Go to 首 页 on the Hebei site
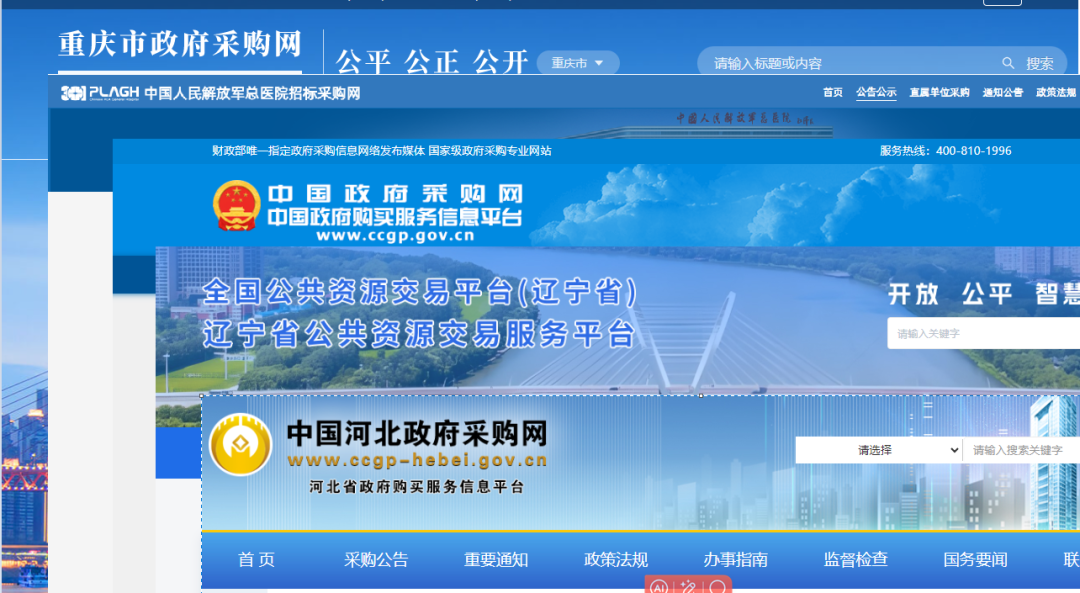Viewport: 1080px width, 593px height. 256,559
